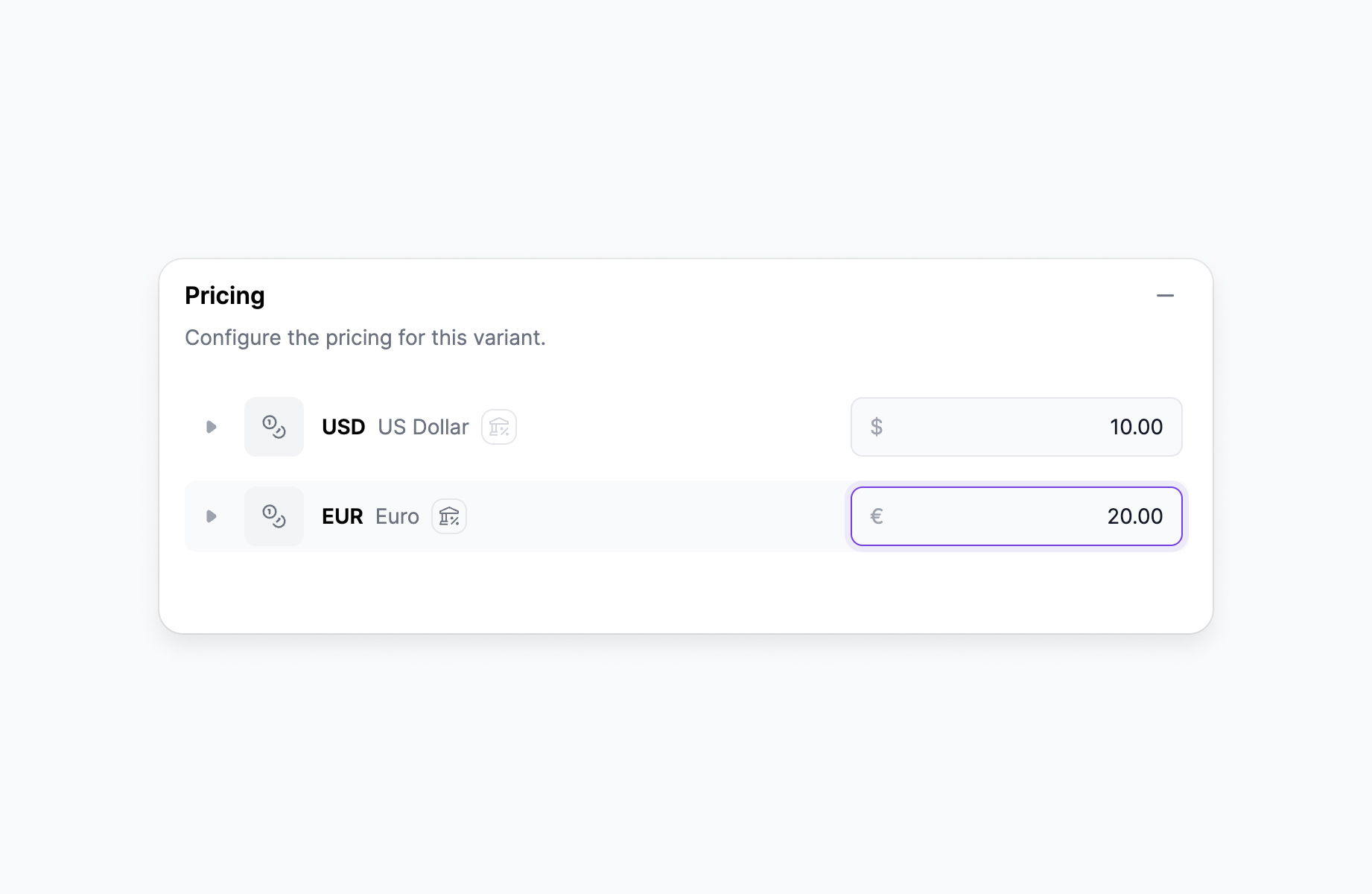
Task: Collapse the Pricing section with minus icon
Action: [x=1165, y=296]
